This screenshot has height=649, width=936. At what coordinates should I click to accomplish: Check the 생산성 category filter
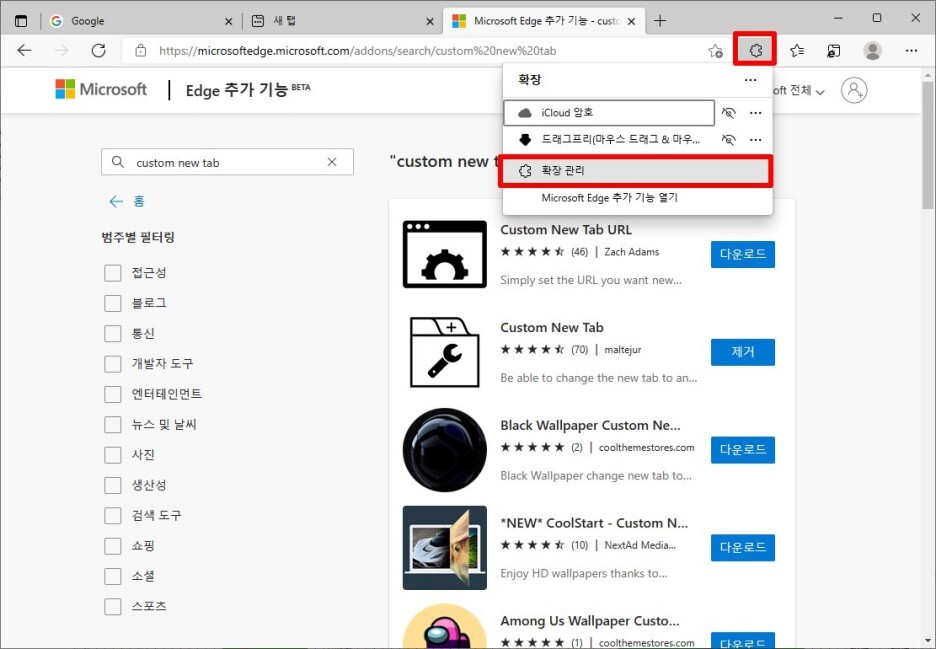point(113,485)
